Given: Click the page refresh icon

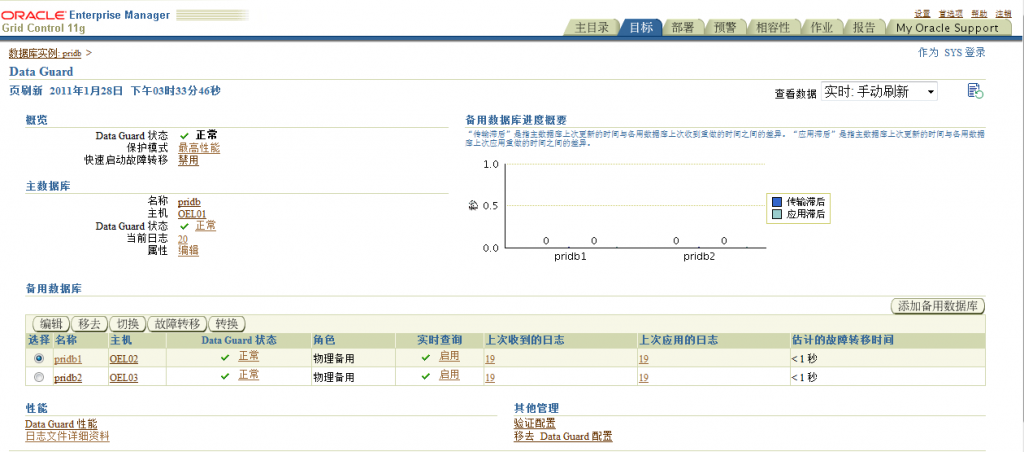Looking at the screenshot, I should [975, 91].
